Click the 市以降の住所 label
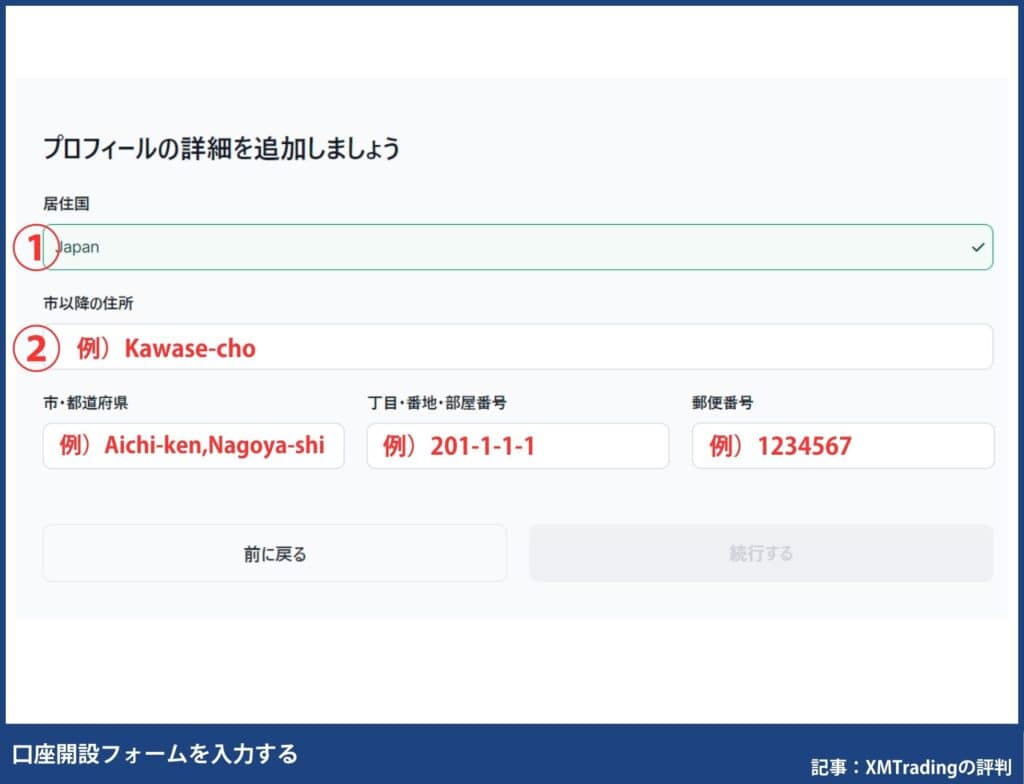 (88, 303)
